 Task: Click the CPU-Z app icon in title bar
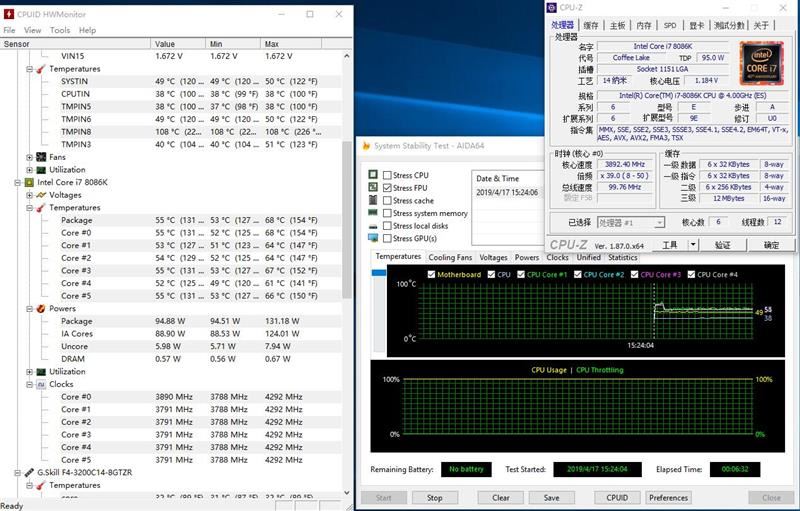[552, 8]
